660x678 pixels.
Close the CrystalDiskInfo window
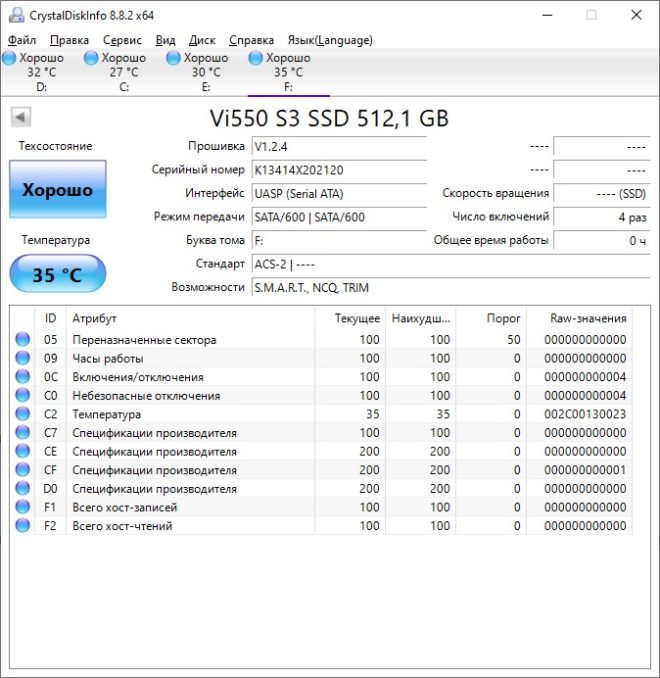636,15
